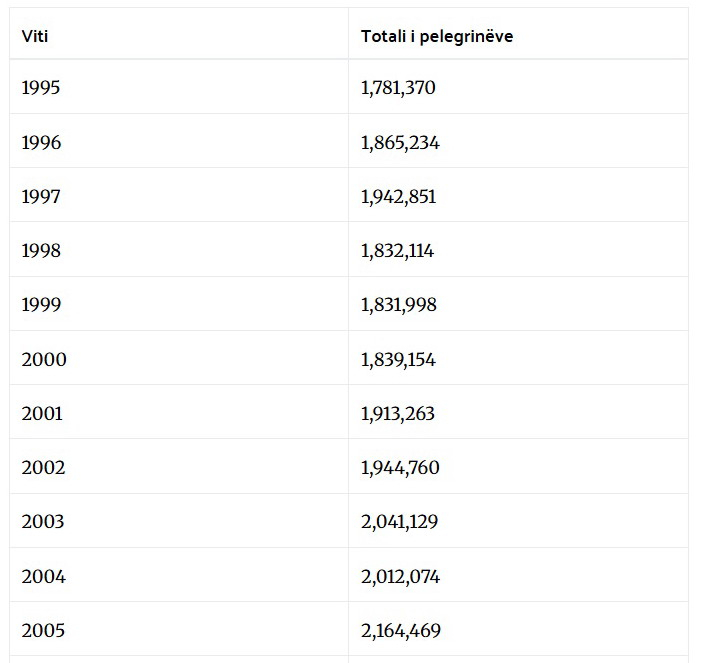Click the value 1,831,998
The image size is (710, 663).
[398, 305]
